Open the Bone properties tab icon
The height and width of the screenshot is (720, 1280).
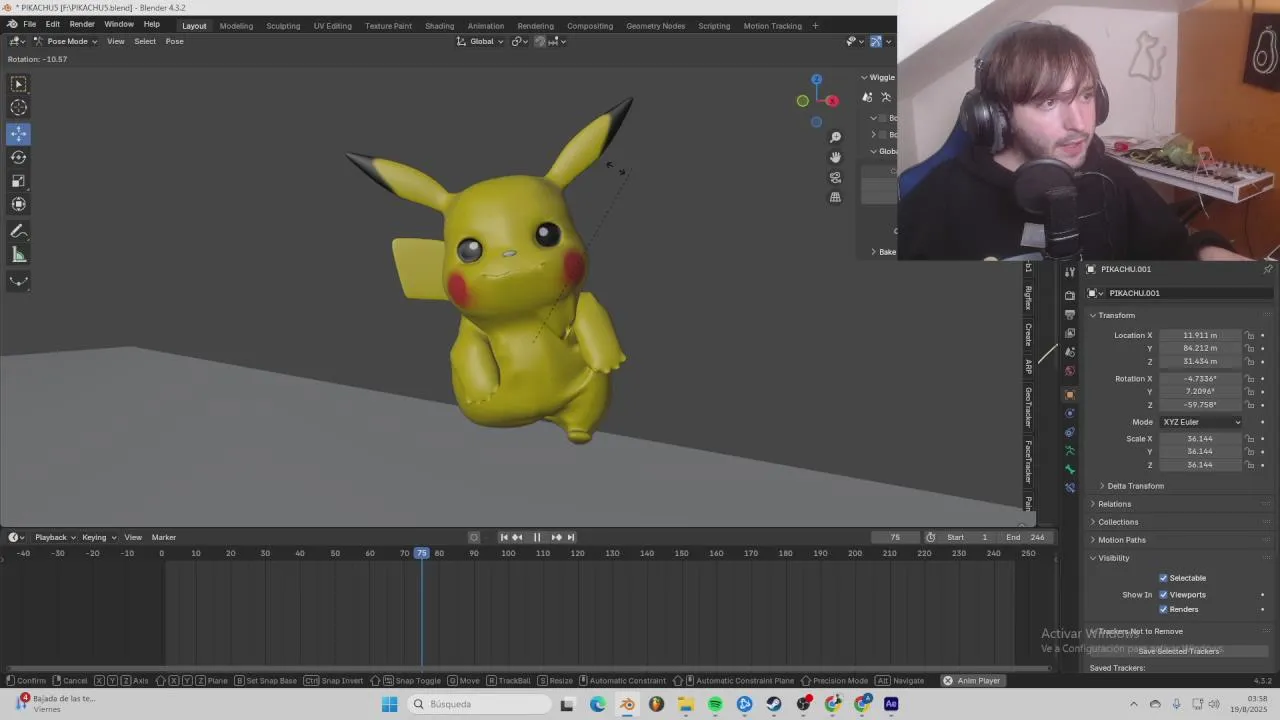click(x=1070, y=470)
